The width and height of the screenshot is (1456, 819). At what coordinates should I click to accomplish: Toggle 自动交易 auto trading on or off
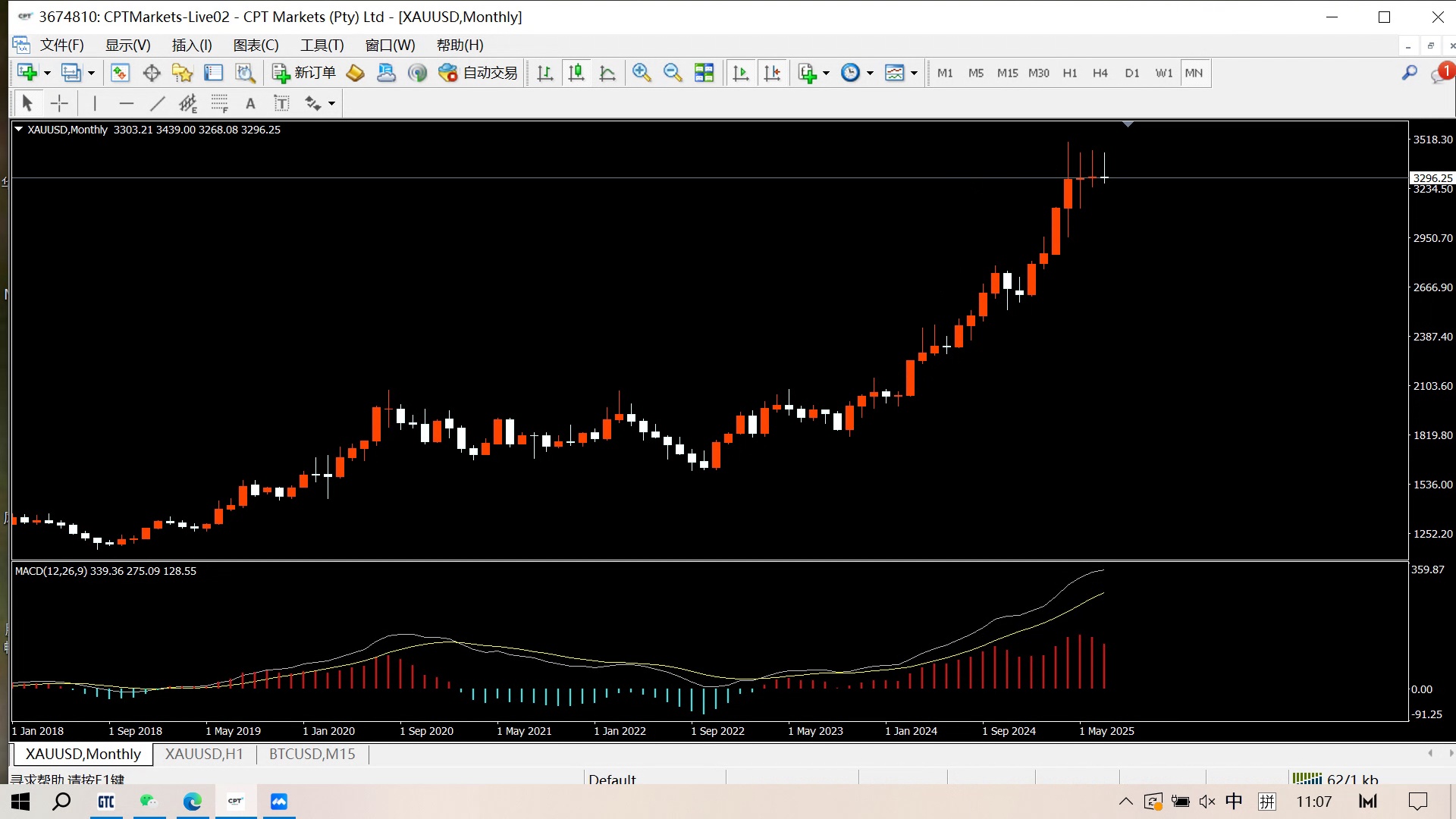[x=479, y=73]
